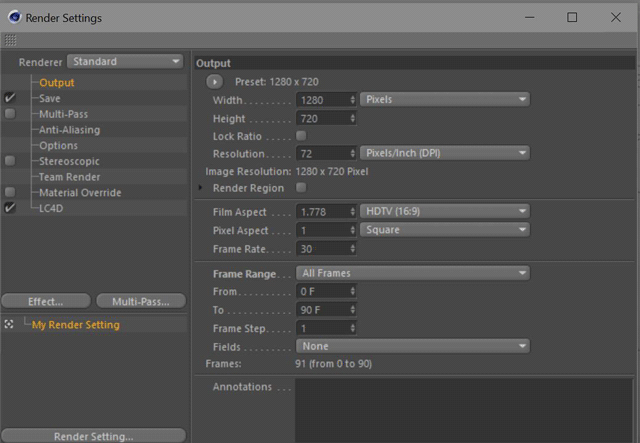Open the Pixels unit dropdown
Image resolution: width=640 pixels, height=443 pixels.
click(x=445, y=100)
